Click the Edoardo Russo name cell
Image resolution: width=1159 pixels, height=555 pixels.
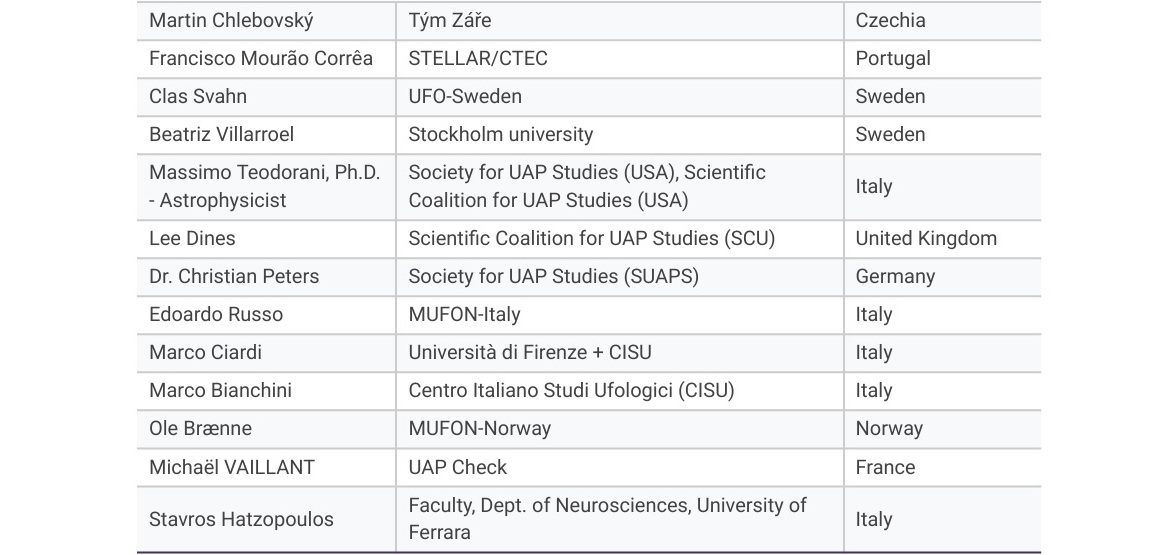click(216, 314)
